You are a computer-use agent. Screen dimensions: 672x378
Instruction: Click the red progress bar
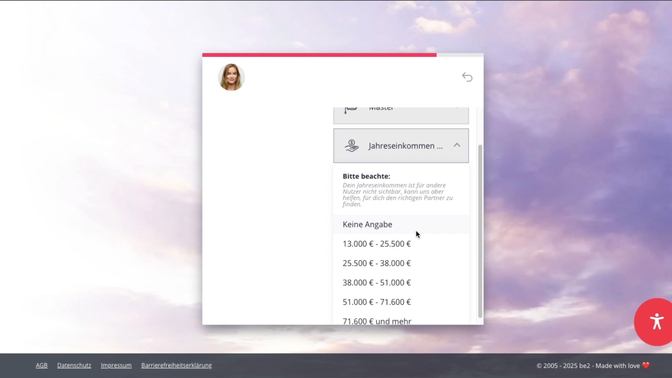click(x=319, y=55)
